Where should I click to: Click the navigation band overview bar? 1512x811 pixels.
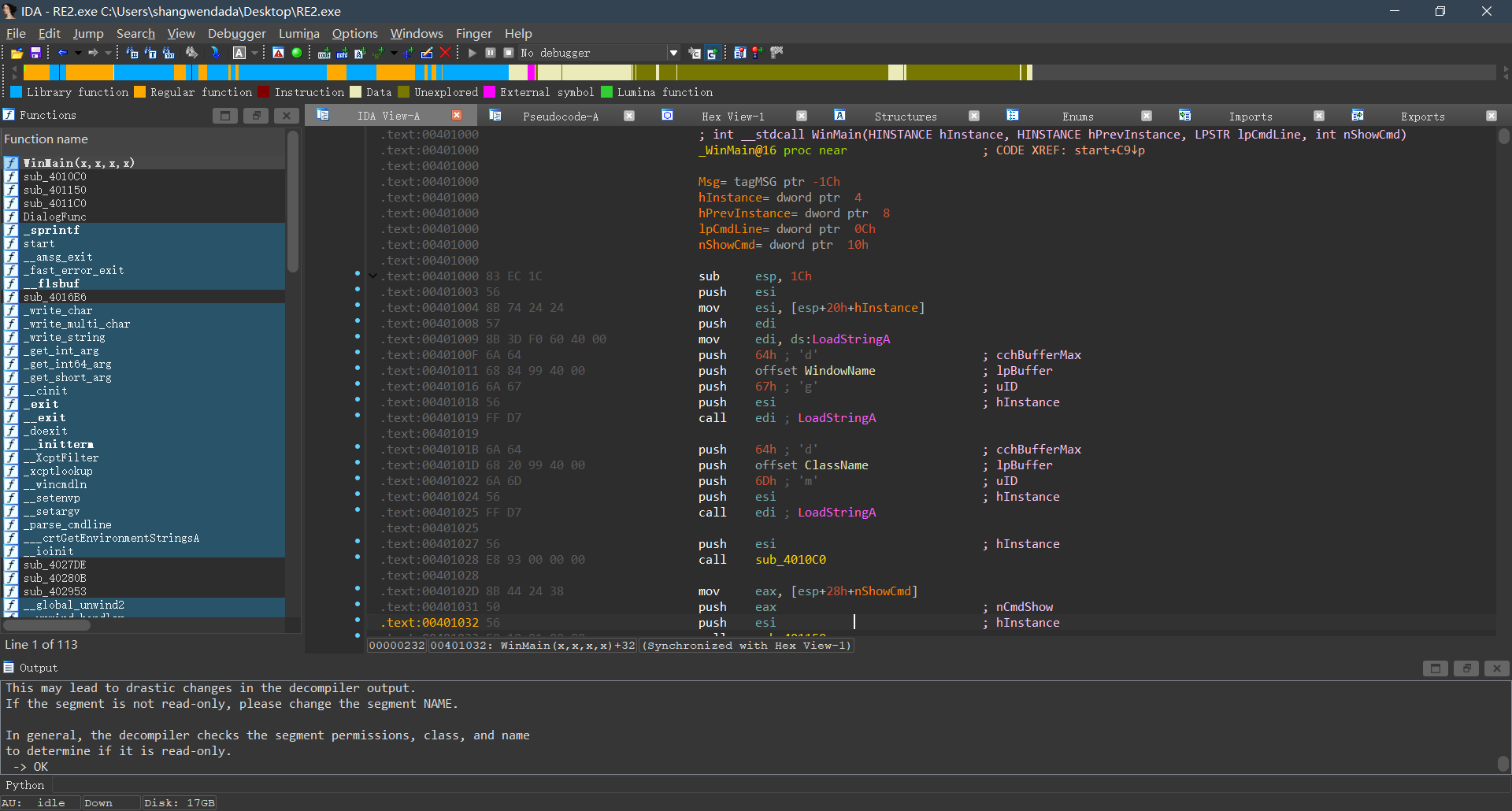pos(759,72)
